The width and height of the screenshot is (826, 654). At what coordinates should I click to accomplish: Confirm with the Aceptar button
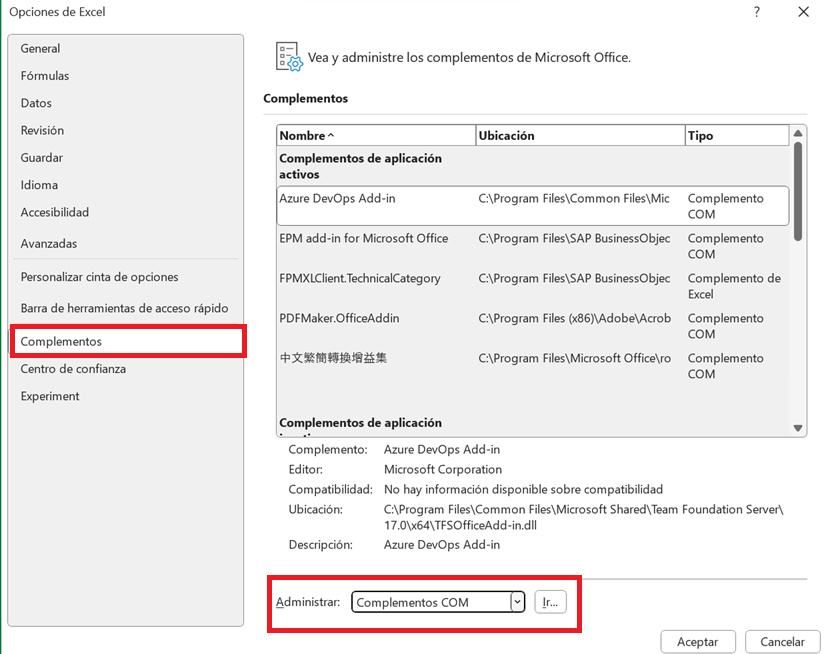pyautogui.click(x=697, y=642)
